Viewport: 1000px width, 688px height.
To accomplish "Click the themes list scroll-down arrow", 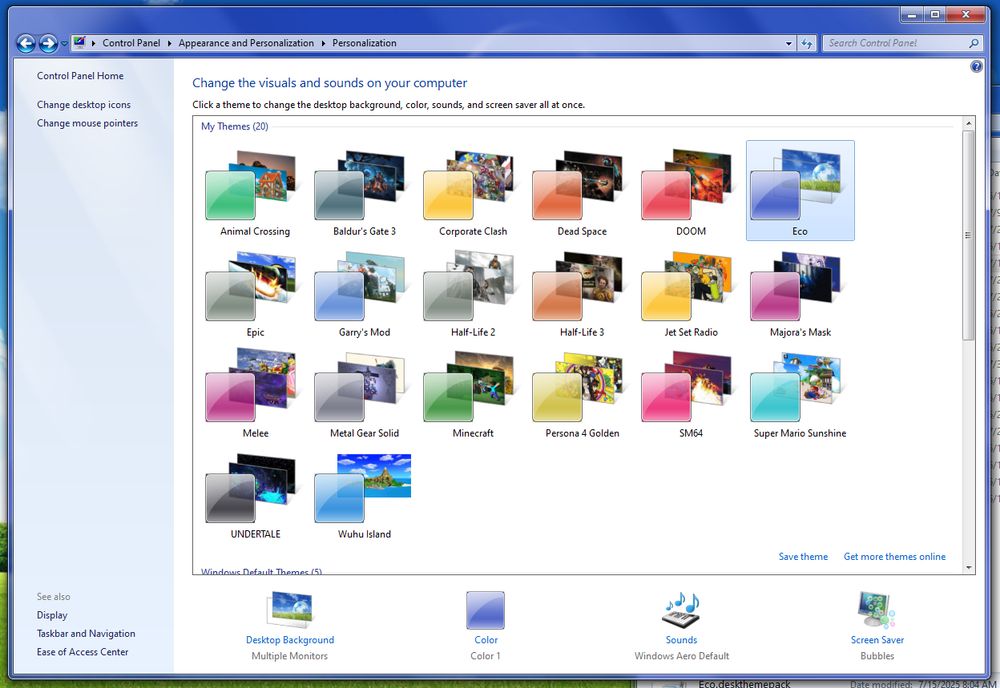I will click(969, 567).
